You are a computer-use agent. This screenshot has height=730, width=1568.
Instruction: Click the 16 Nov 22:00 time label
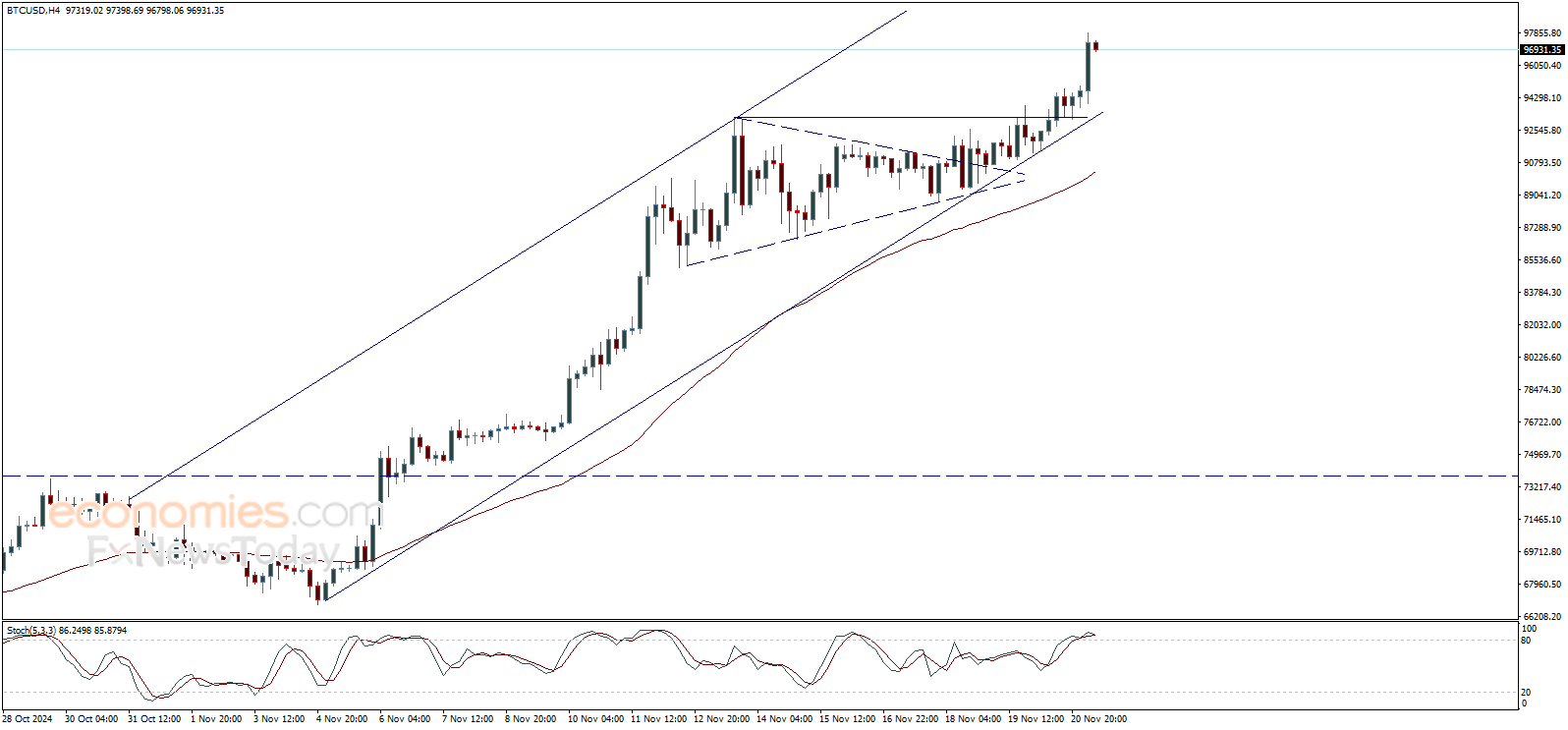(x=910, y=719)
